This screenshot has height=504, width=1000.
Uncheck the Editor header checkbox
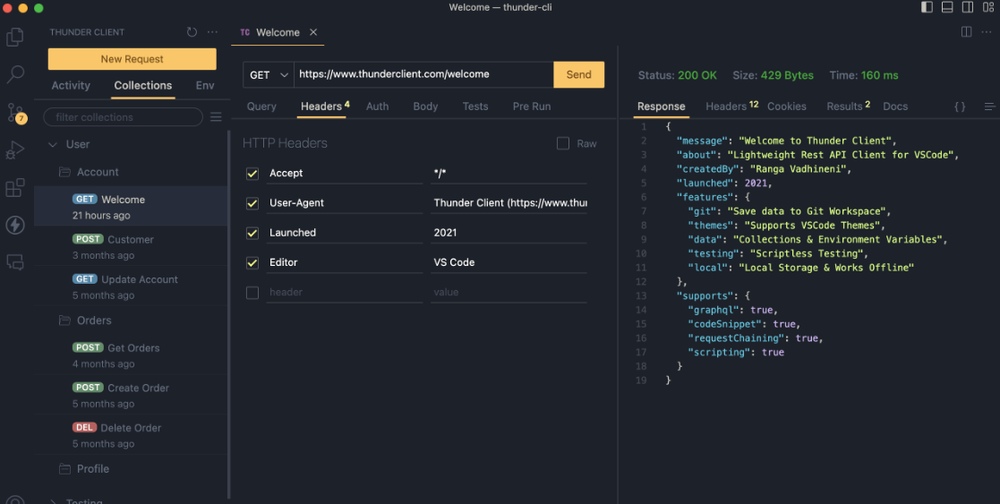coord(253,262)
